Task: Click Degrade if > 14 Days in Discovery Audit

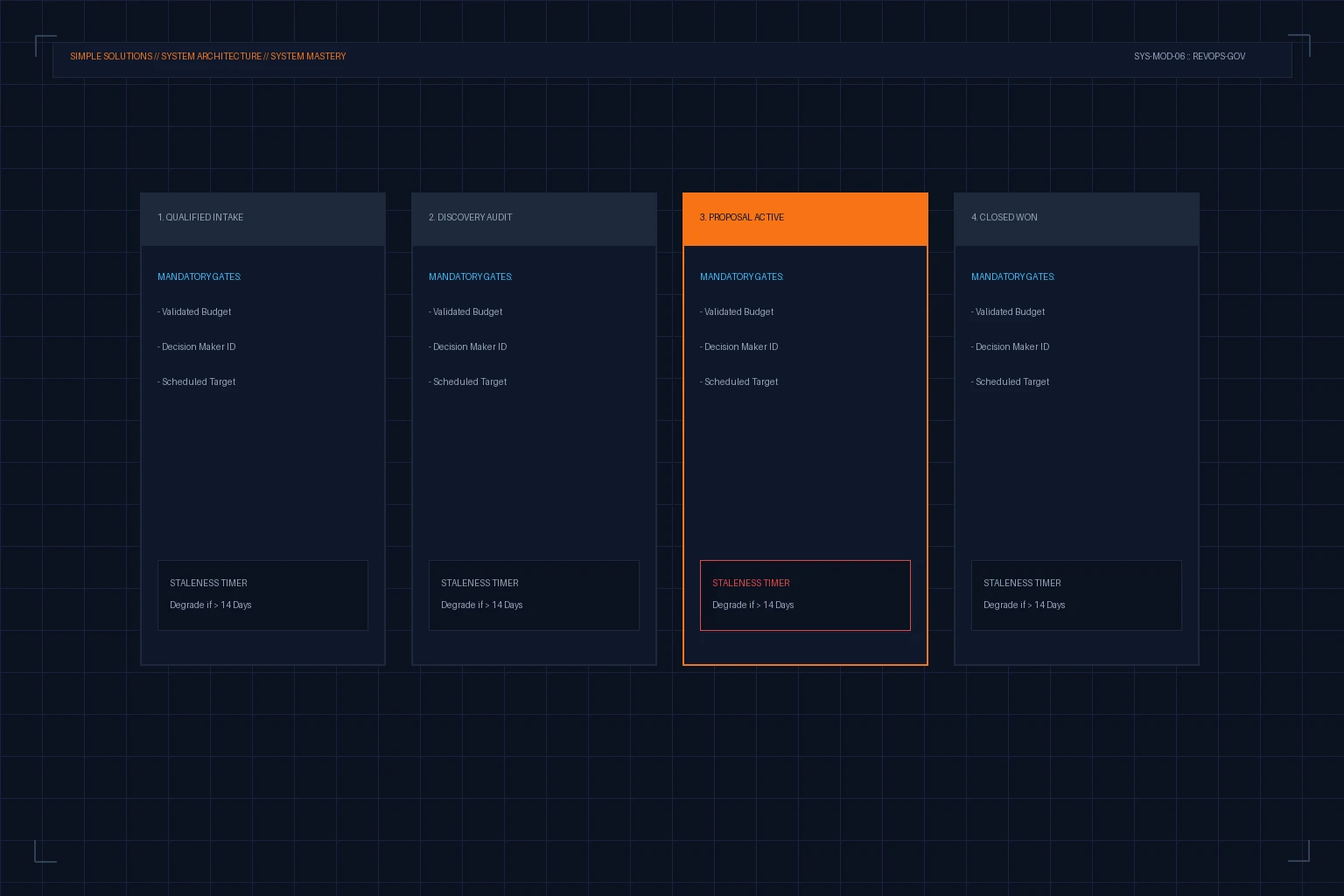Action: click(x=482, y=605)
